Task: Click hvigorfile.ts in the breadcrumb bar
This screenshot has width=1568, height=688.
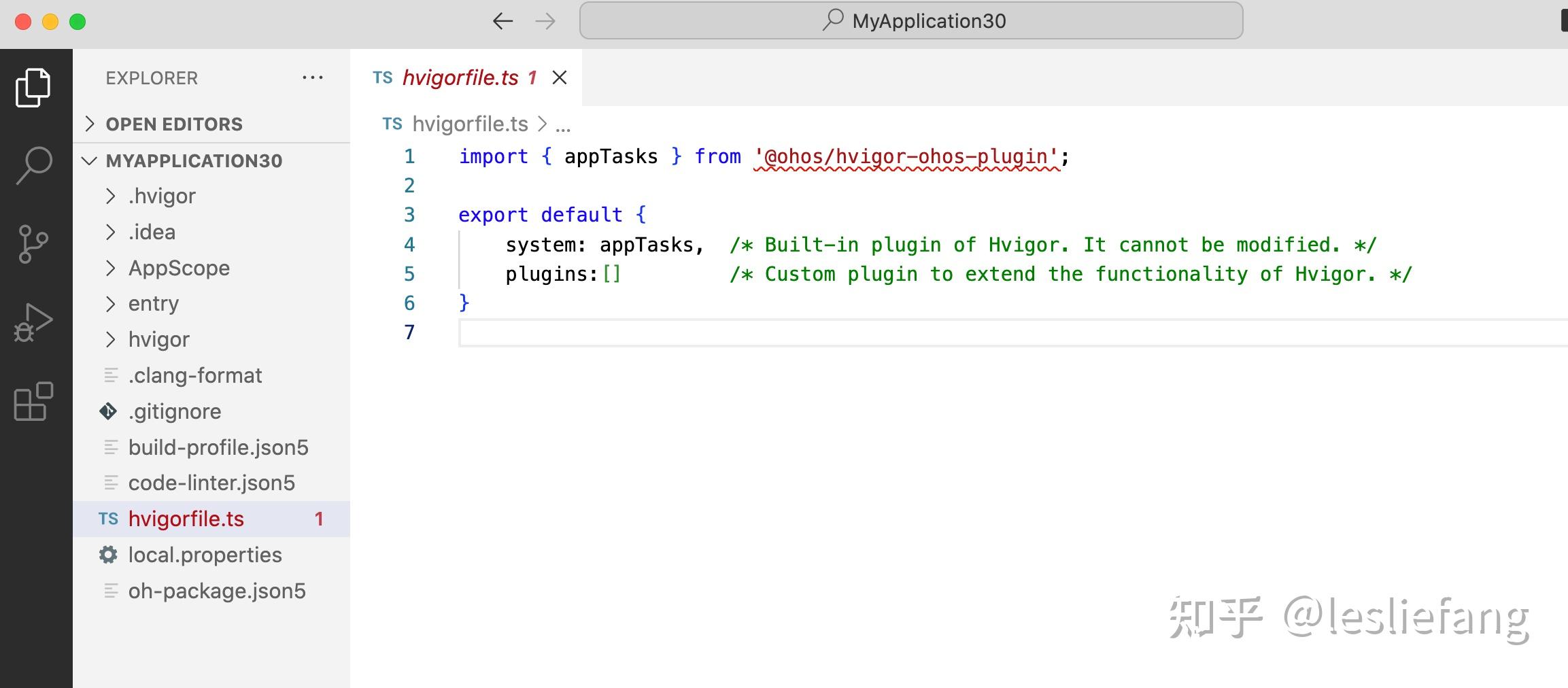Action: (x=470, y=124)
